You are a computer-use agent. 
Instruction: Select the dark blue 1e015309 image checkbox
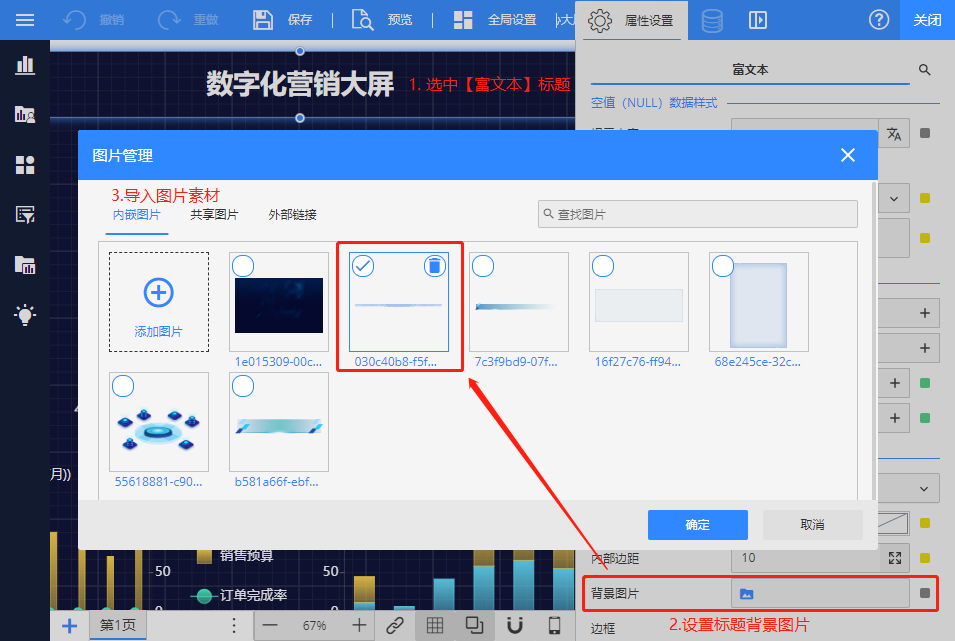[243, 266]
